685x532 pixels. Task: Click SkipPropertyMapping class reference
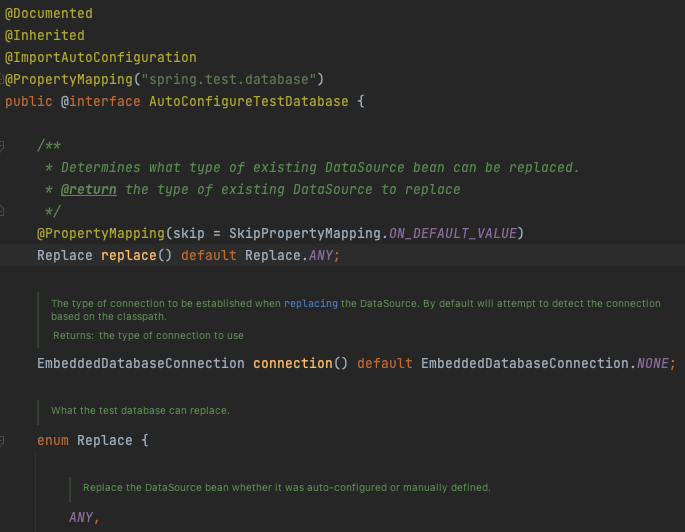pos(305,233)
